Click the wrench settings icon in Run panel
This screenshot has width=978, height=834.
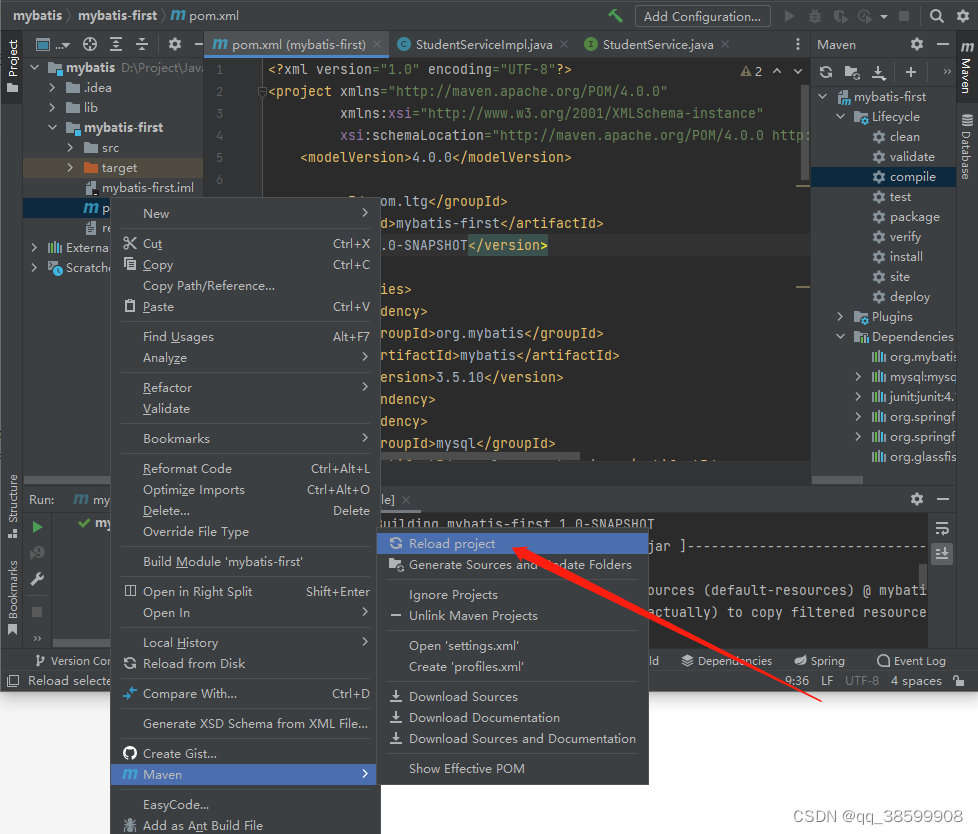(x=35, y=578)
